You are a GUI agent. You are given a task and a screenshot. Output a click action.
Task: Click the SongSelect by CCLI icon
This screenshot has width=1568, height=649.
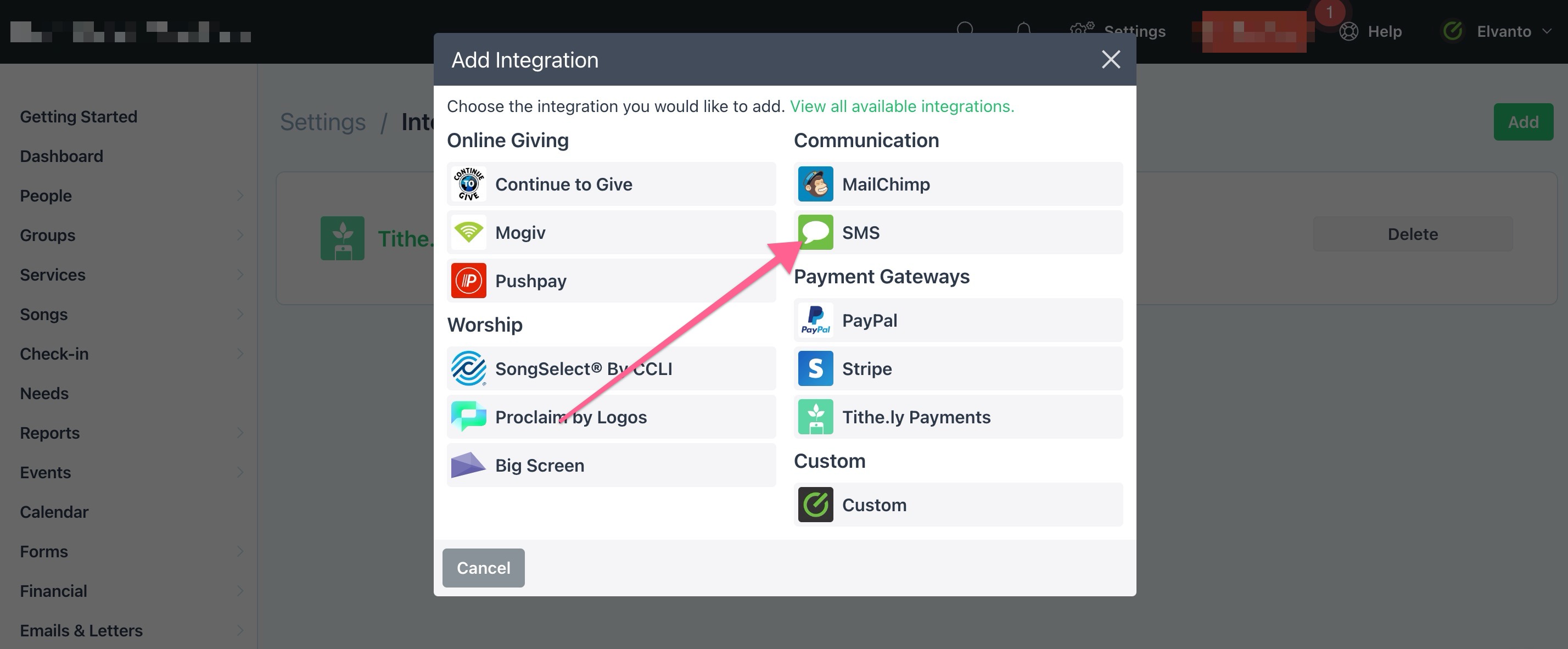(468, 368)
